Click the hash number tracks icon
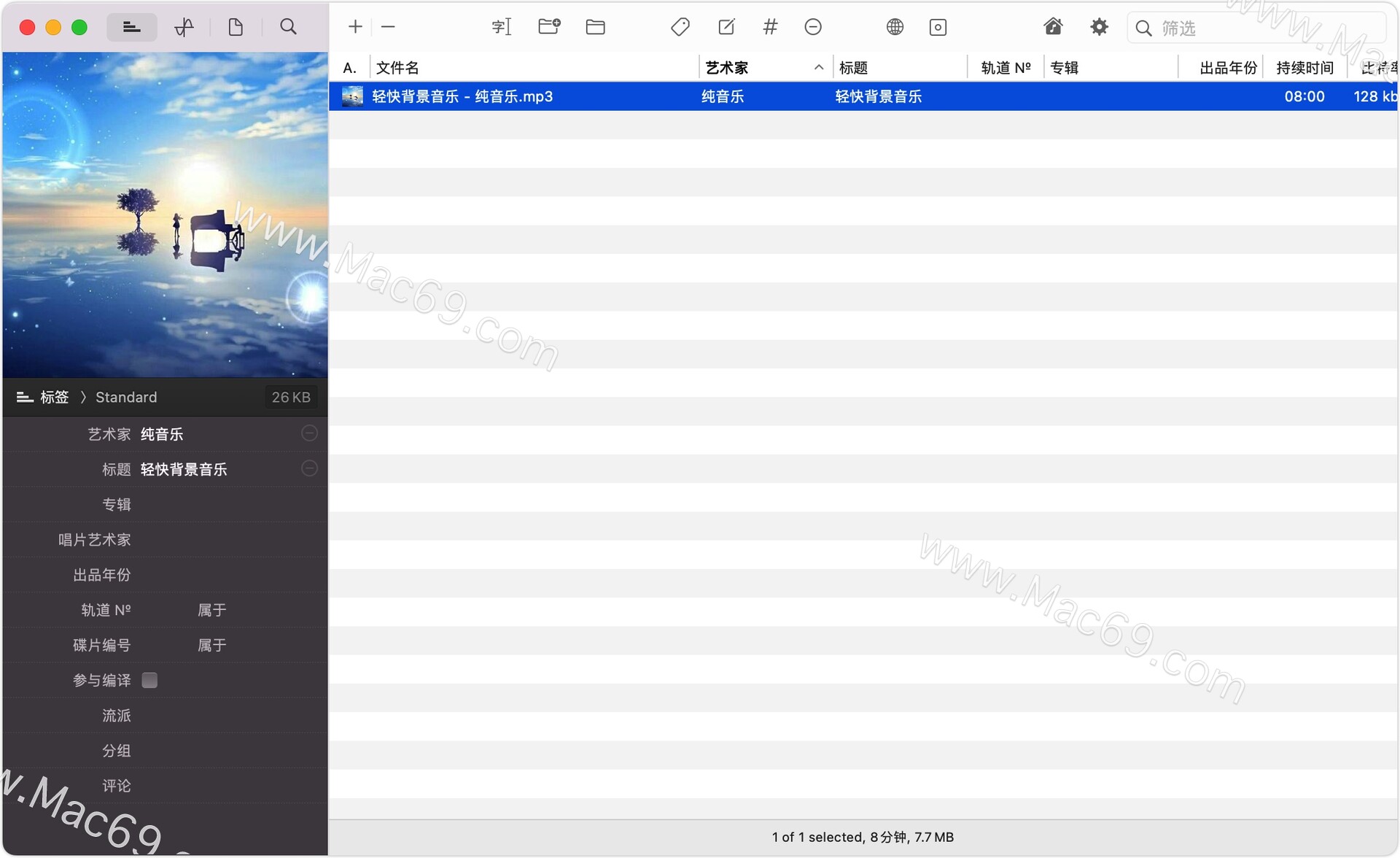Image resolution: width=1400 pixels, height=858 pixels. point(770,27)
